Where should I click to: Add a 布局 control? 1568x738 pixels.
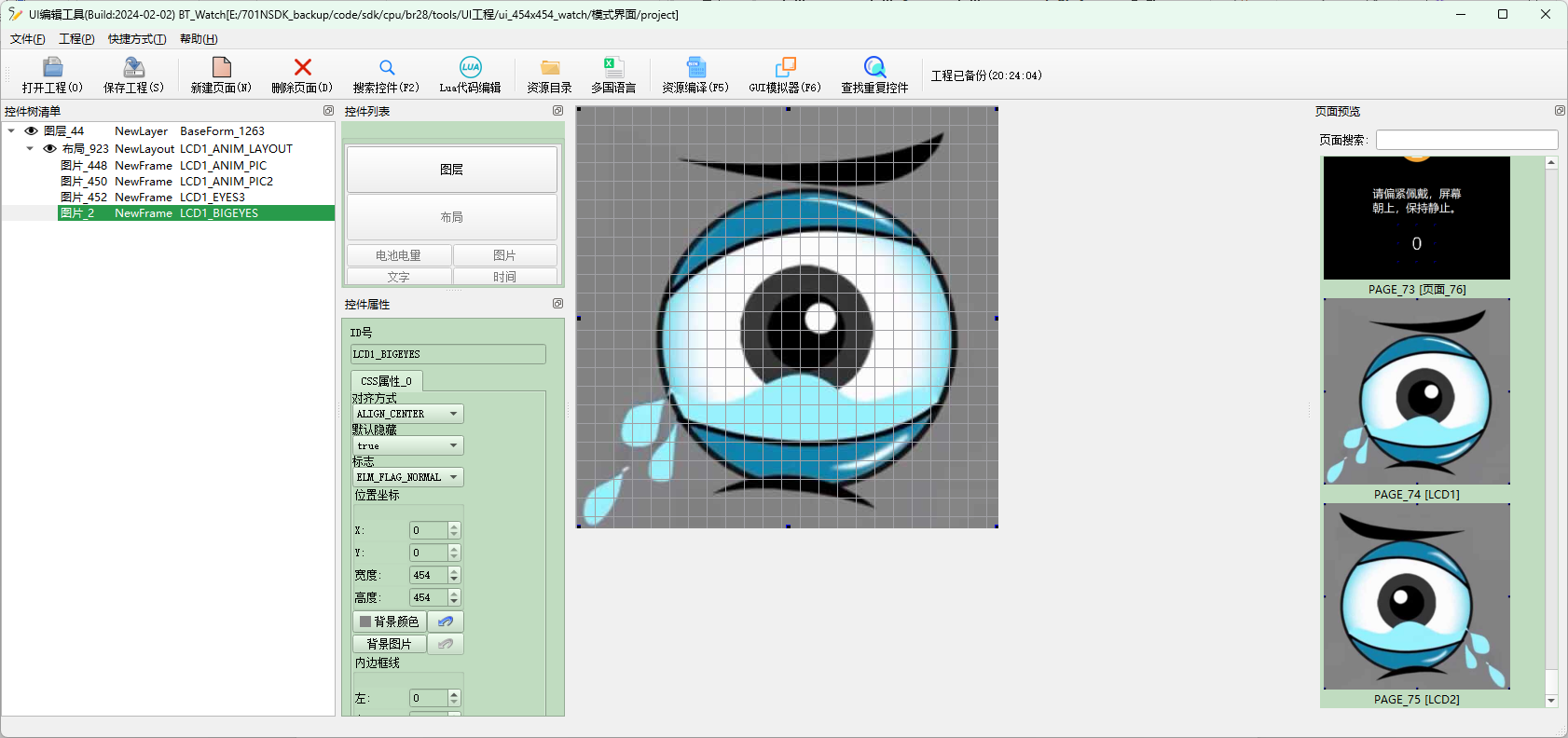click(x=452, y=217)
